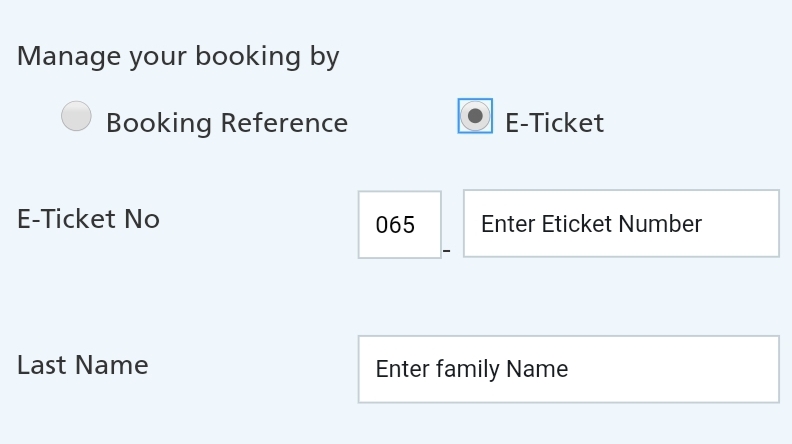792x444 pixels.
Task: Click the "Enter Eticket Number" placeholder text
Action: (591, 224)
